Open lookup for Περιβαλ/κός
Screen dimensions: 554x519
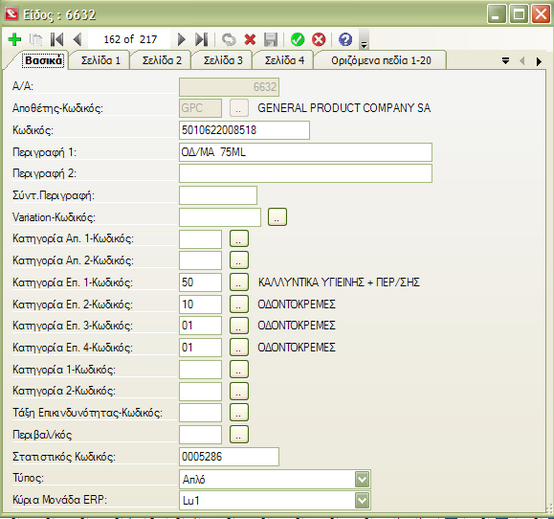pyautogui.click(x=239, y=435)
